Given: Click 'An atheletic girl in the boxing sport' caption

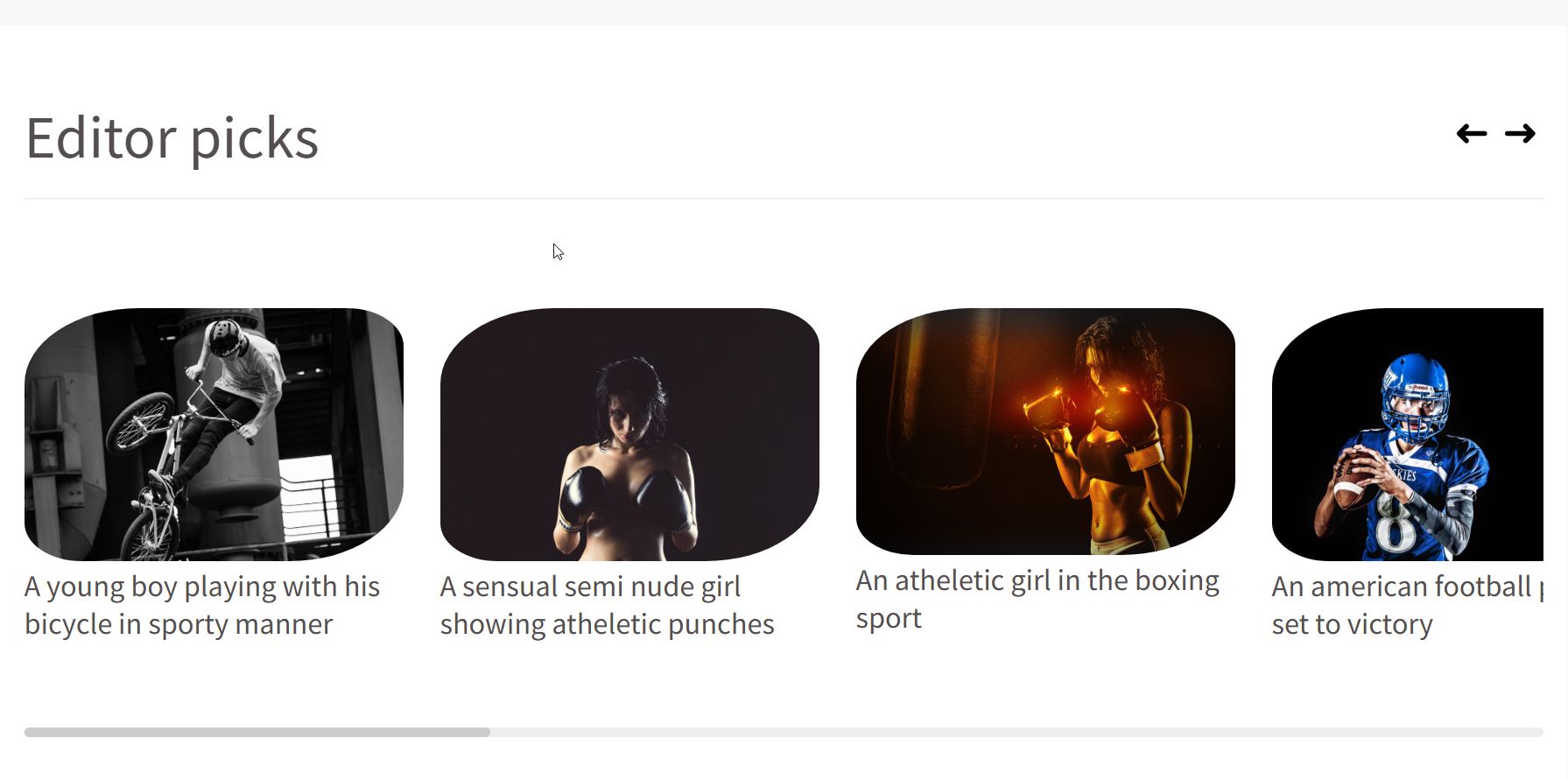Looking at the screenshot, I should point(1037,599).
